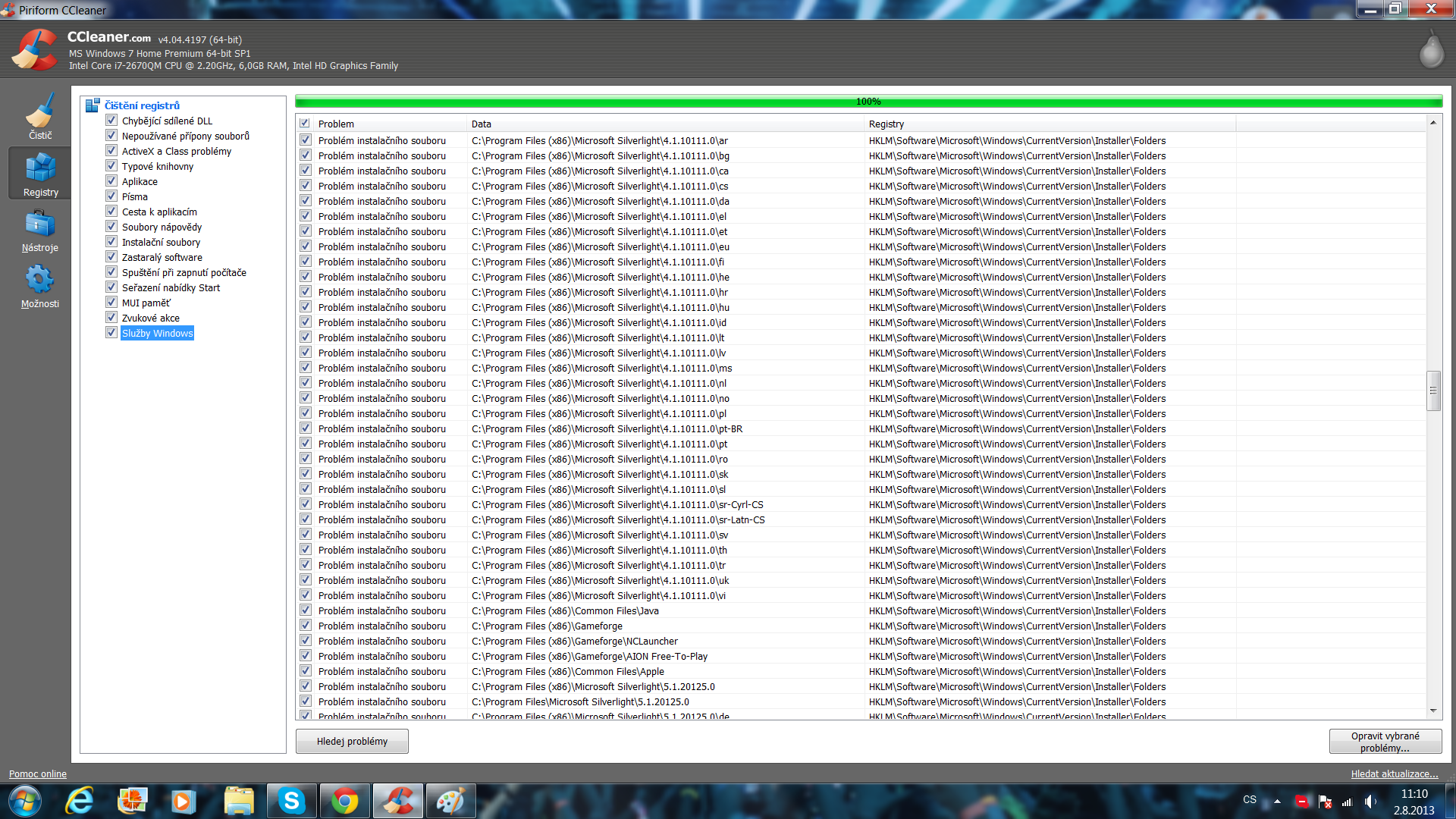Click the Čištění registrů tree icon
The height and width of the screenshot is (819, 1456).
(x=93, y=105)
